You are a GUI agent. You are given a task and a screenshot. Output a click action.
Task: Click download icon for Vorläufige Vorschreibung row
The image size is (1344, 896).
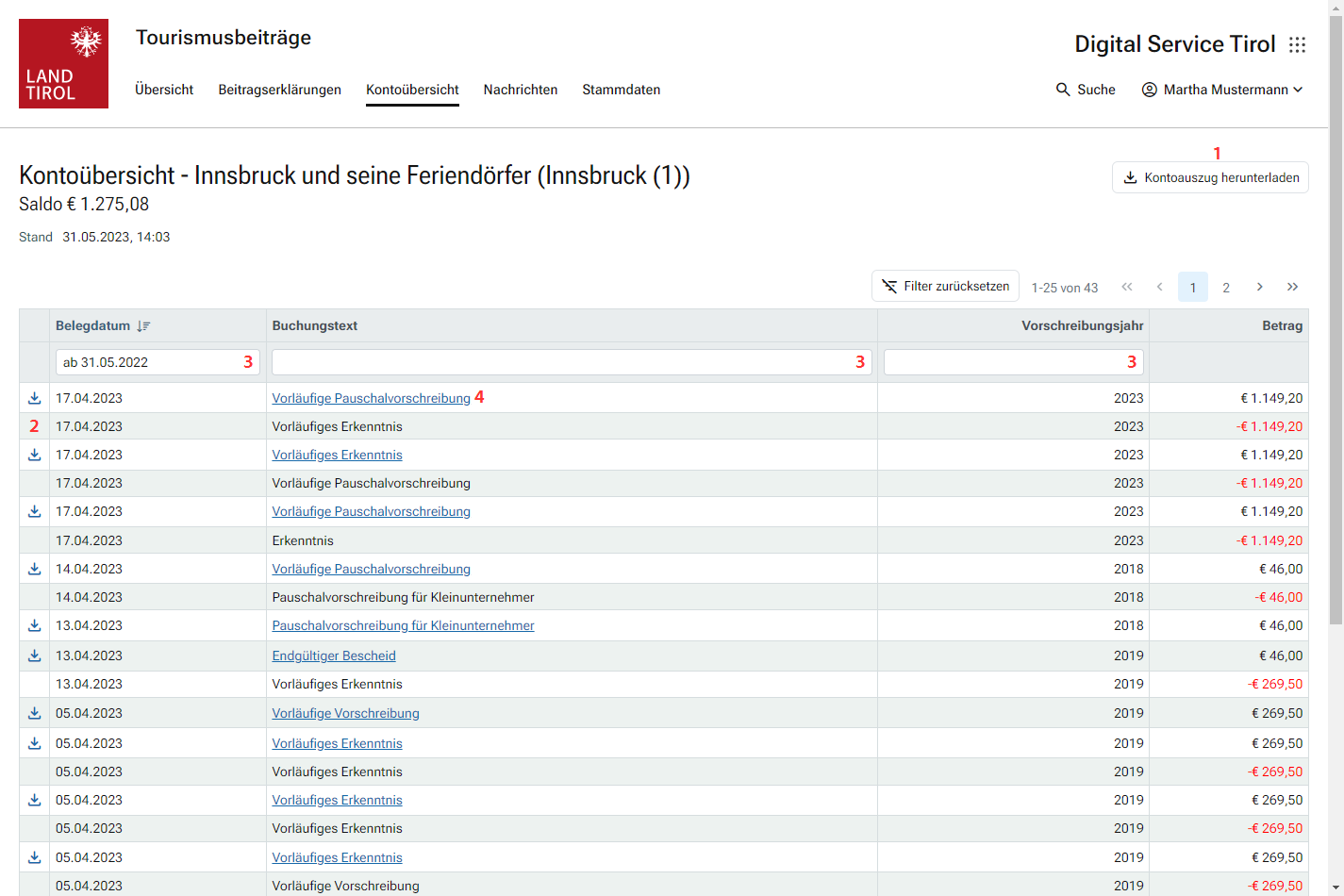pyautogui.click(x=34, y=713)
